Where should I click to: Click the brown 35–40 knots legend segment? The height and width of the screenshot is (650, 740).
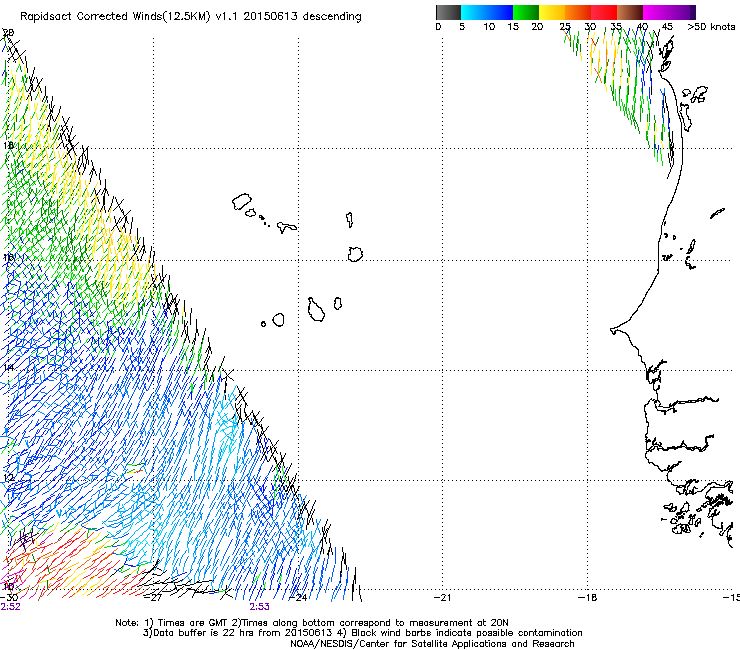point(630,12)
